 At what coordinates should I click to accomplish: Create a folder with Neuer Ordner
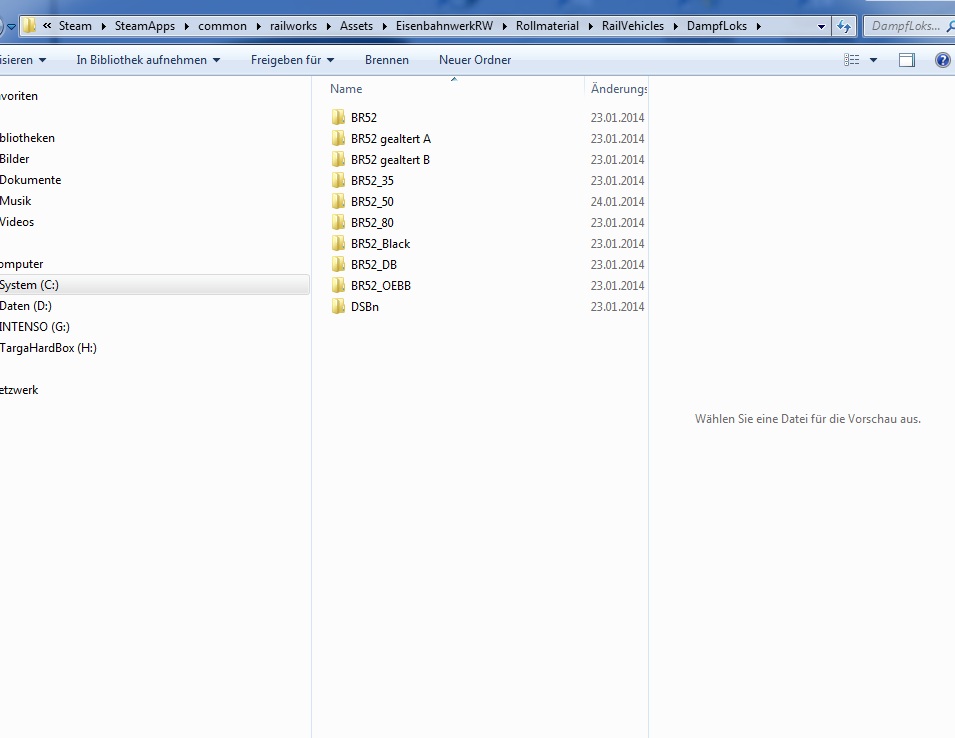(475, 60)
